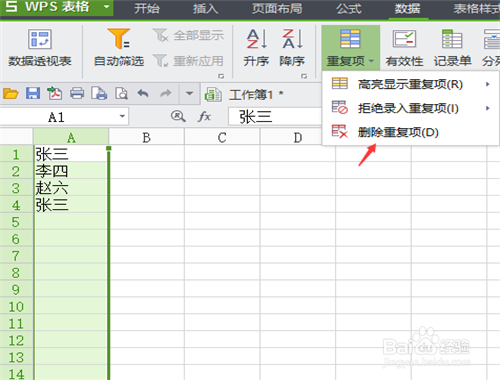Viewport: 500px width, 380px height.
Task: Switch to the 开始 ribbon tab
Action: pos(147,9)
